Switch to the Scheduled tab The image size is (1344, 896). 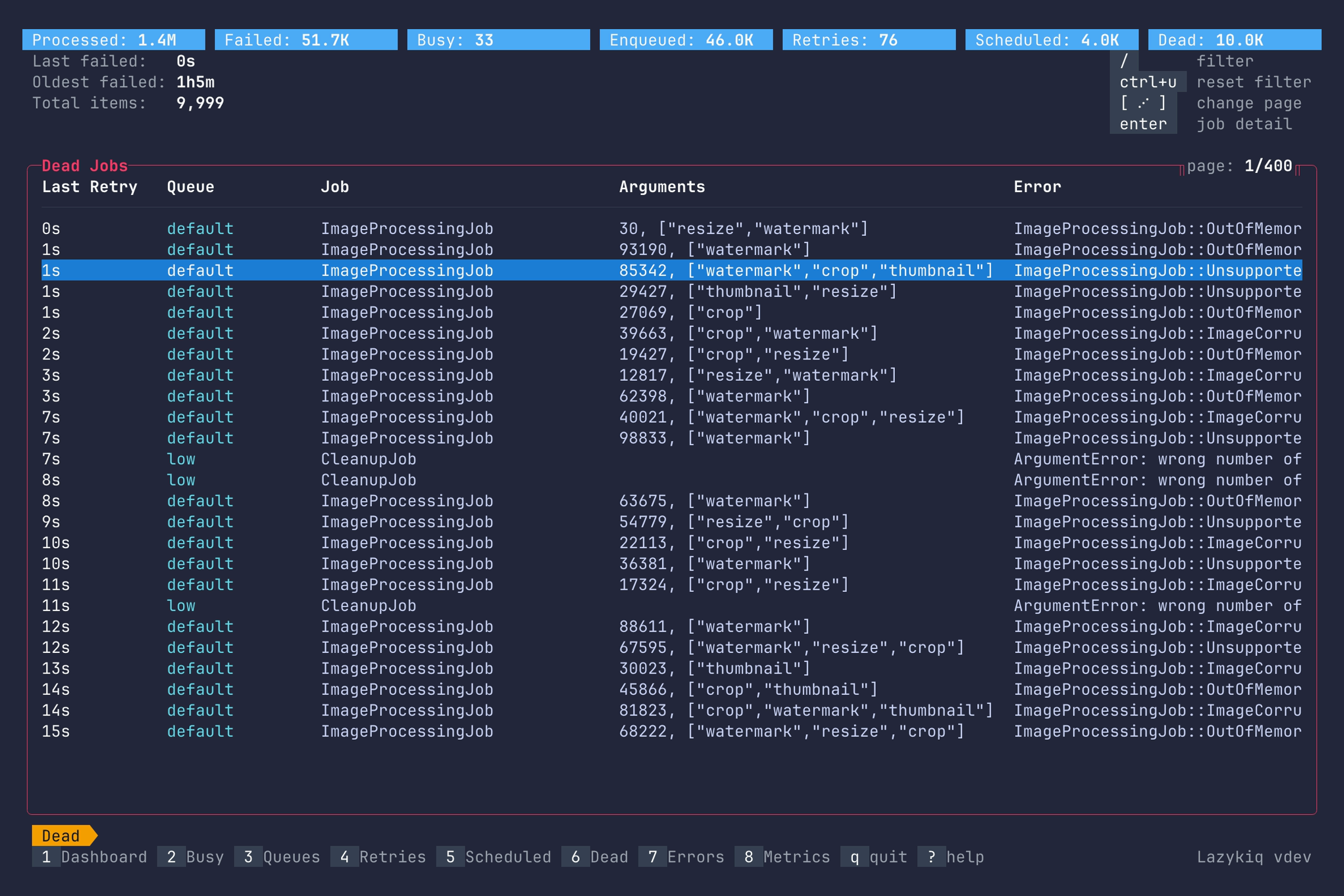pos(494,857)
